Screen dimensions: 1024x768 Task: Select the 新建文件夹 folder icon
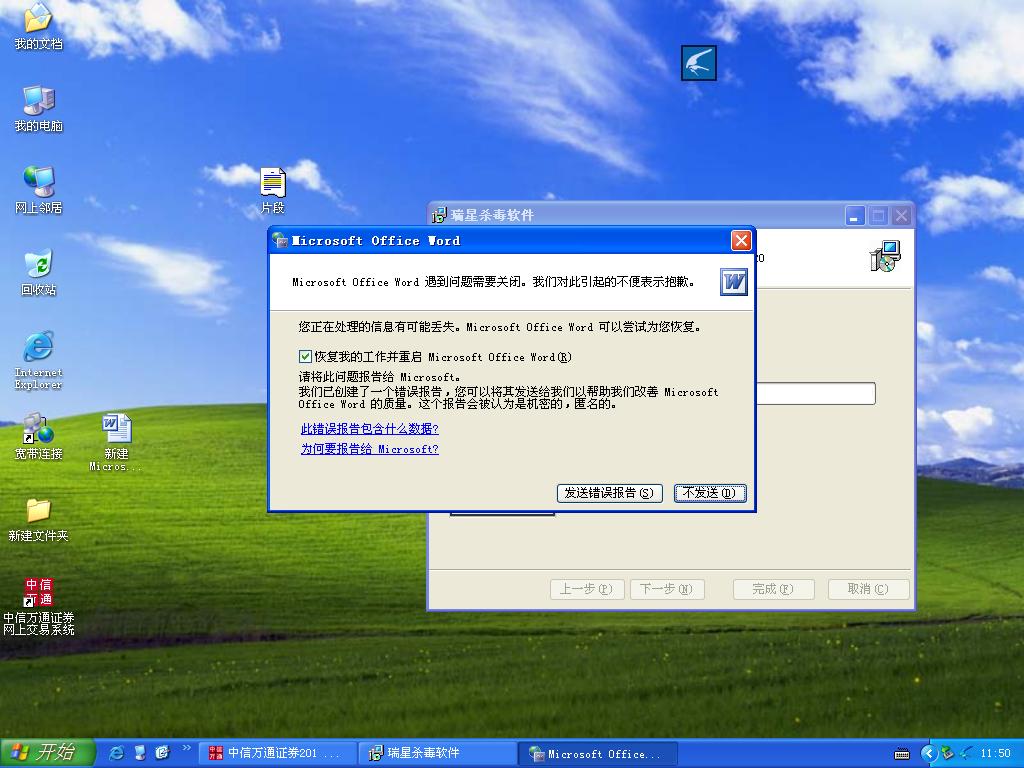tap(39, 519)
